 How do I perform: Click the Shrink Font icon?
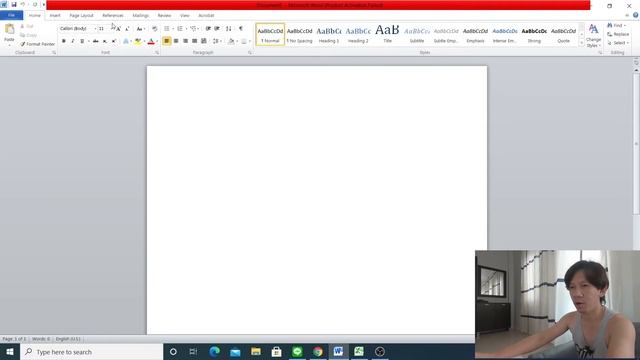tap(127, 29)
